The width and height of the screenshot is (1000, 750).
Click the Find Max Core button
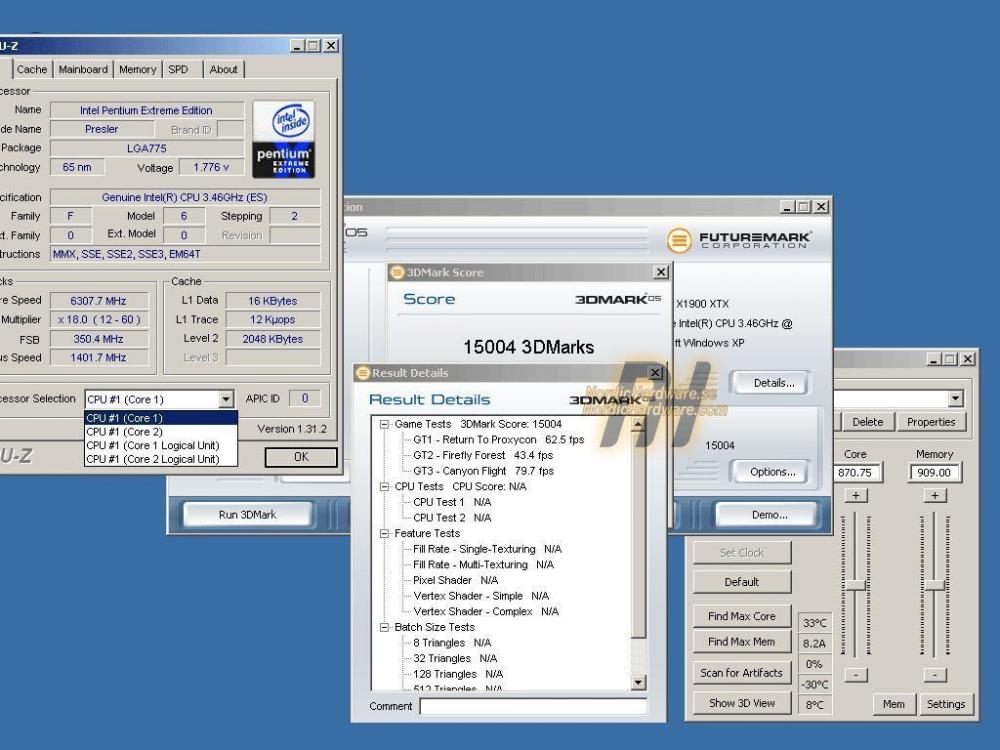[x=741, y=616]
